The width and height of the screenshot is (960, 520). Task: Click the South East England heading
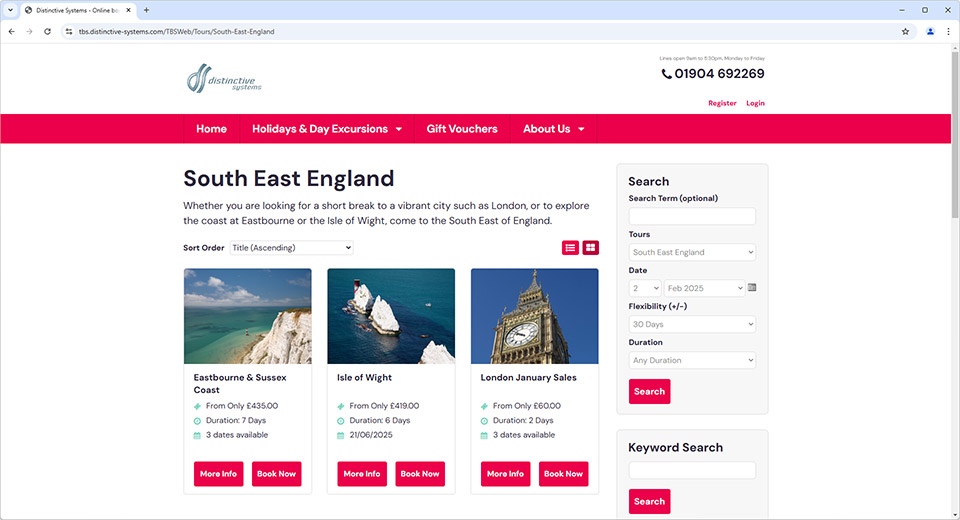288,178
